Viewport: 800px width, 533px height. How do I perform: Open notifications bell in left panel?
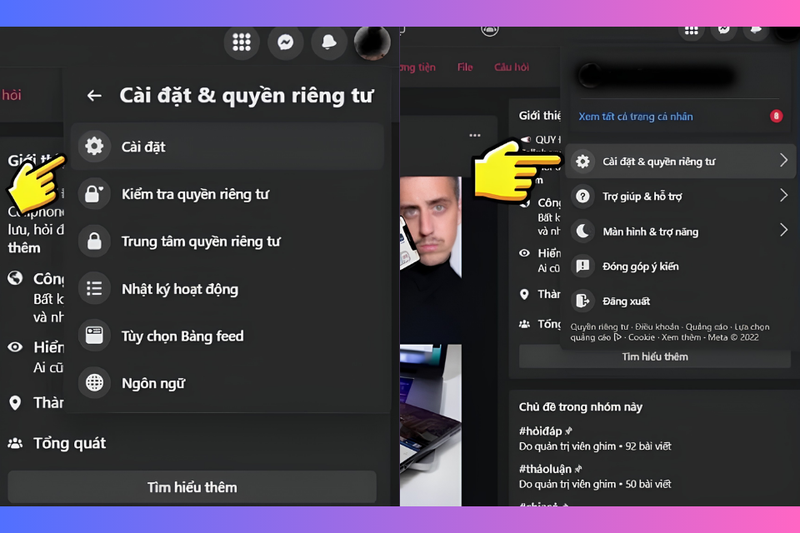tap(329, 42)
